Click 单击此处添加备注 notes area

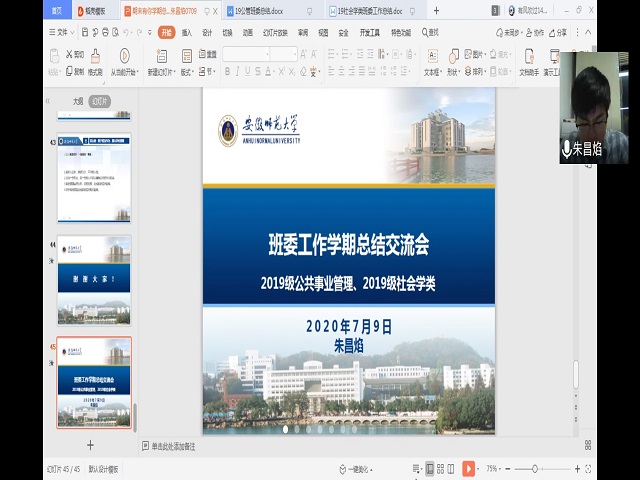[173, 446]
